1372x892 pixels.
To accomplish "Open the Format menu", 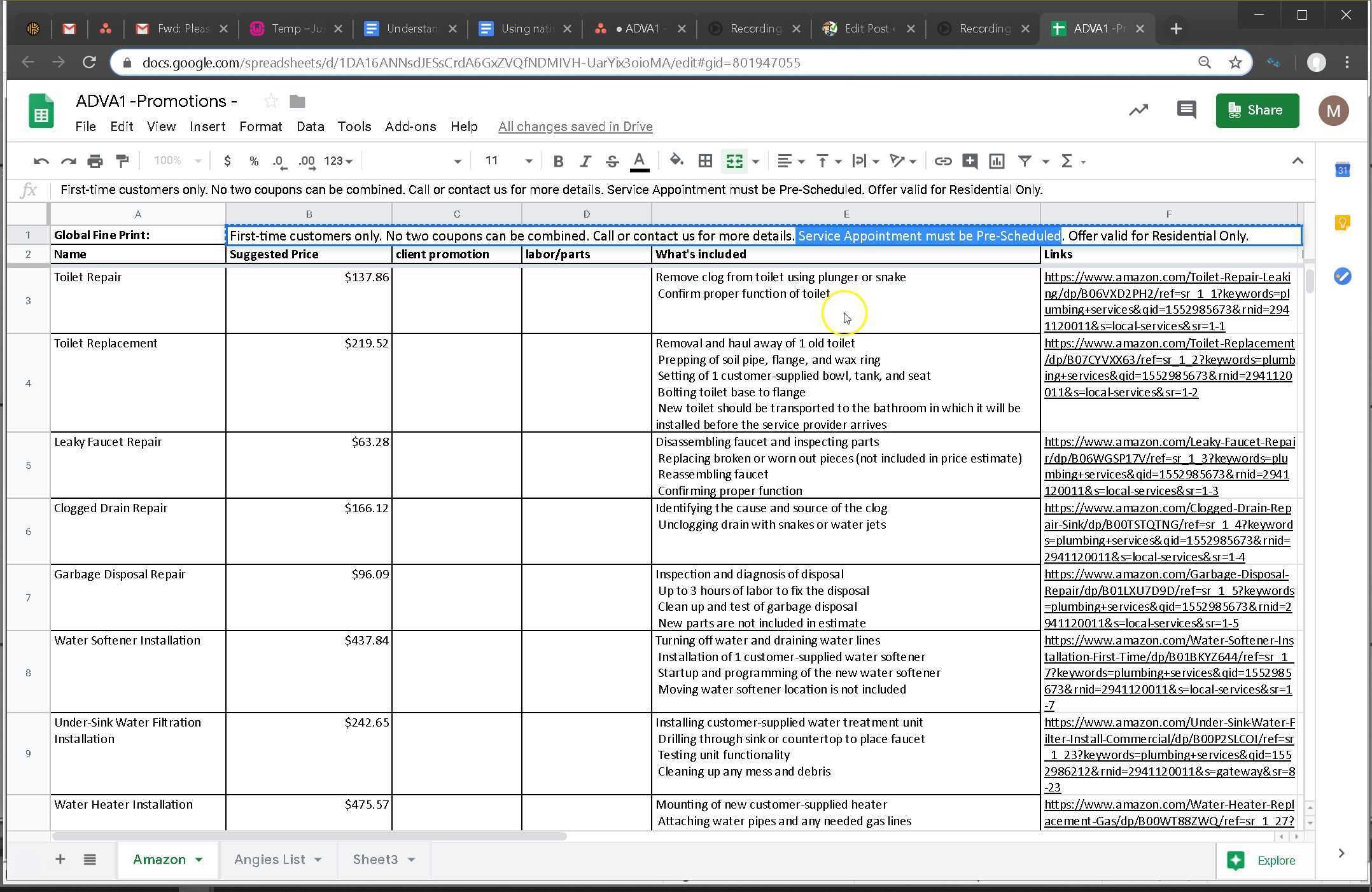I will coord(260,127).
